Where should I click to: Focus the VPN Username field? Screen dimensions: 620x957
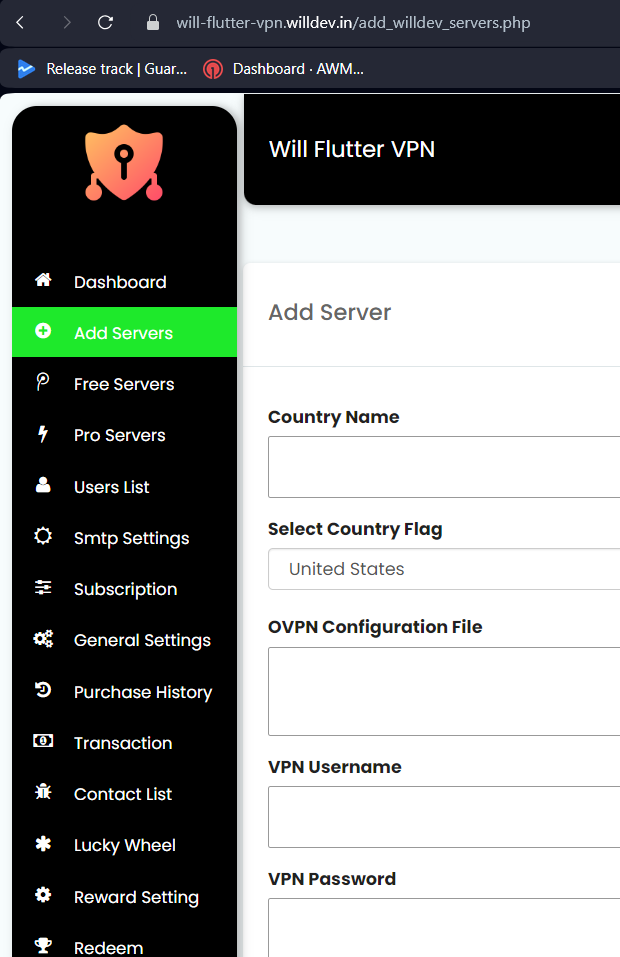click(x=444, y=817)
